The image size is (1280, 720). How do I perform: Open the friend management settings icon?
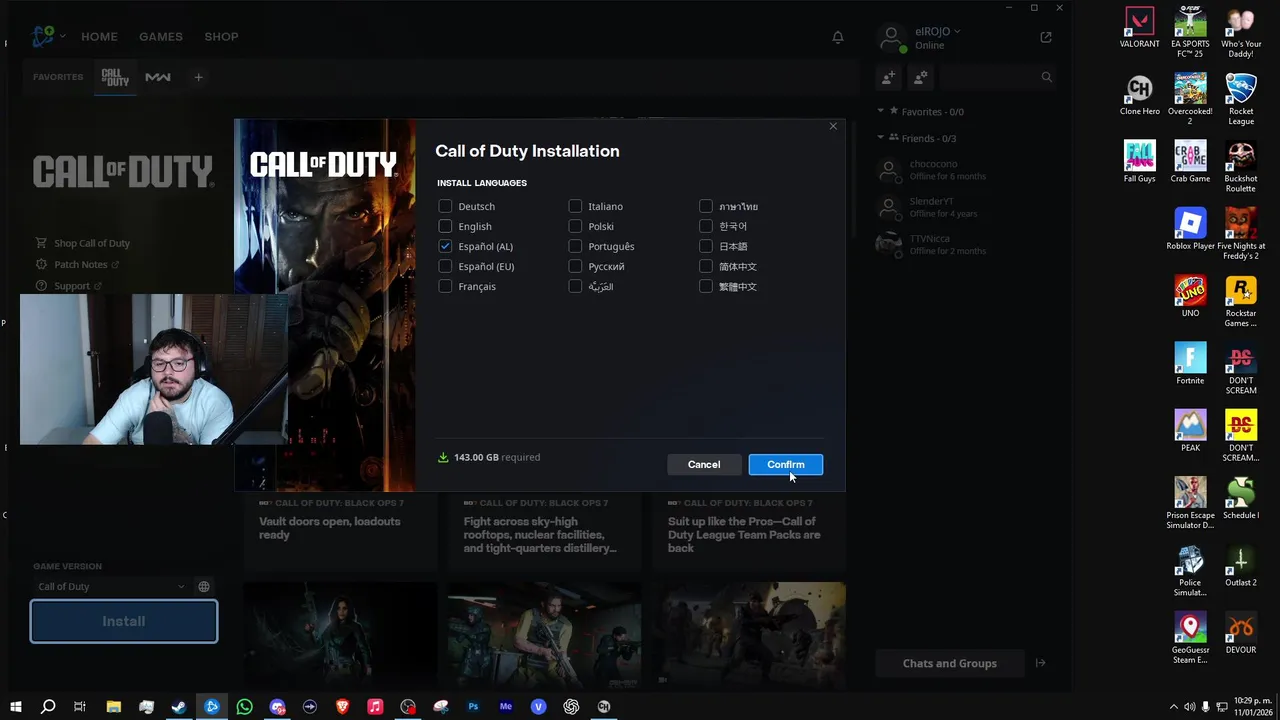920,77
